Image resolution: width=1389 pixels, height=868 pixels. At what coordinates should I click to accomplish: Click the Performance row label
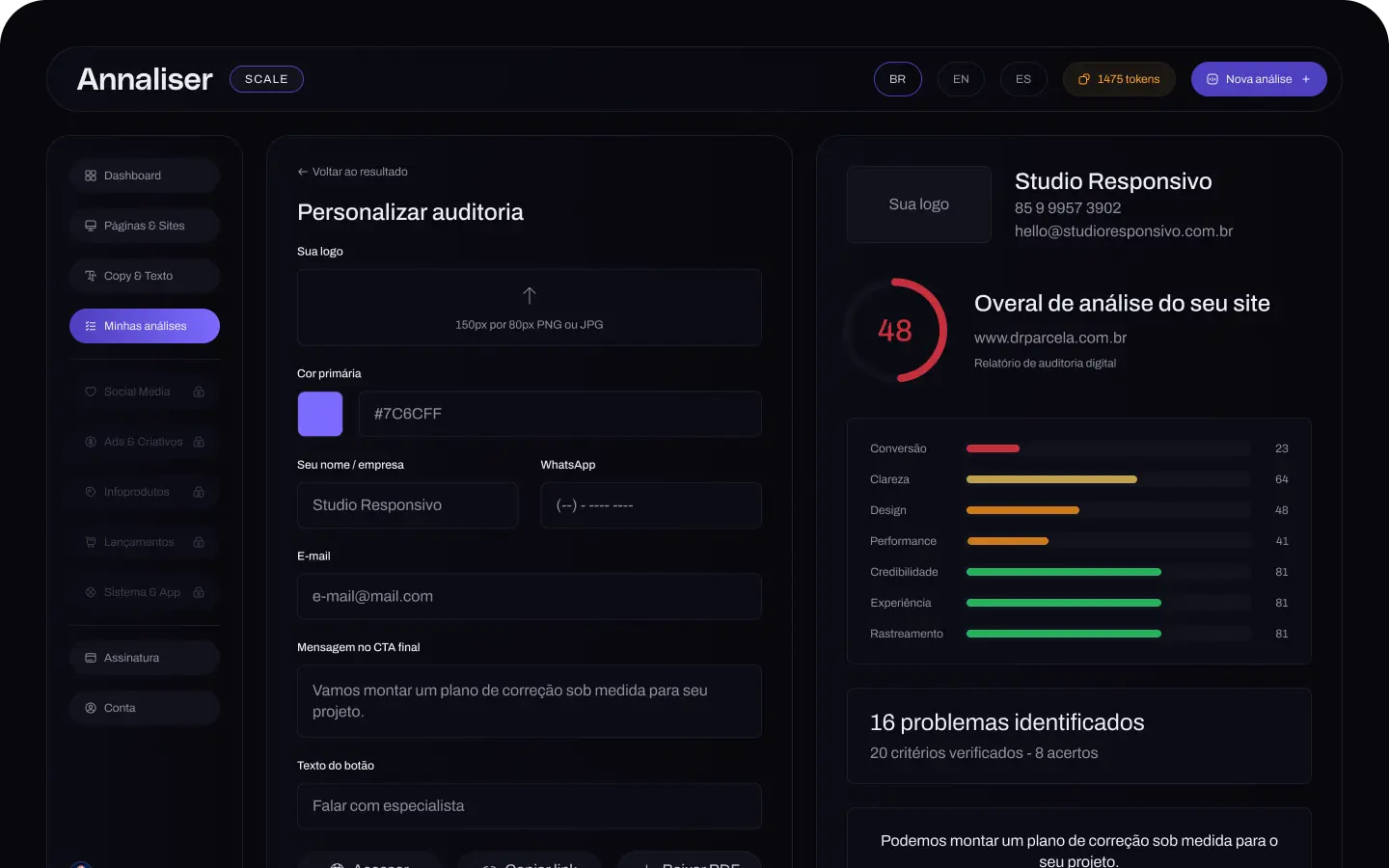(x=903, y=541)
